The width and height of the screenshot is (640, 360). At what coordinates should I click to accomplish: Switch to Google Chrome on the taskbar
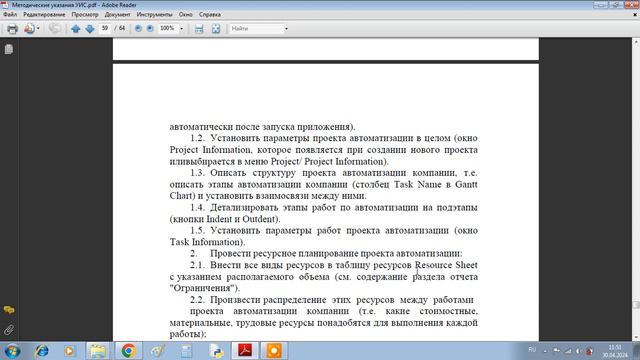point(128,351)
